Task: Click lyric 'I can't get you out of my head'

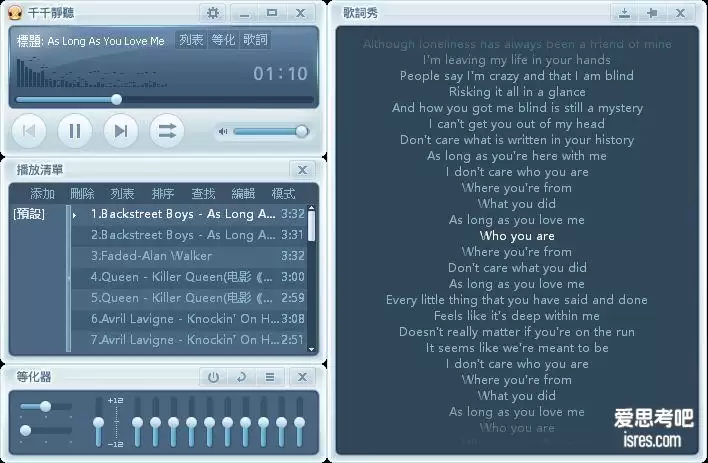Action: click(x=517, y=124)
